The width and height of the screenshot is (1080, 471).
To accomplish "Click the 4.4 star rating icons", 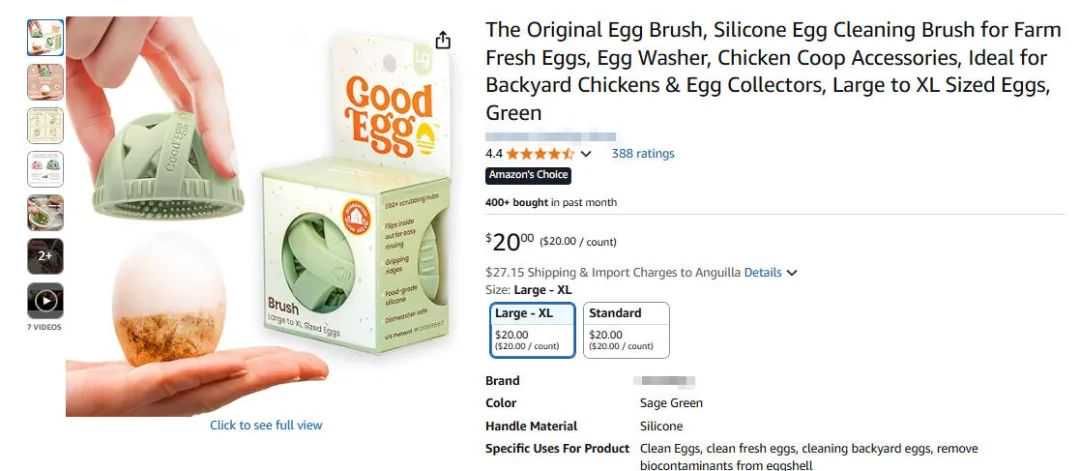I will point(540,154).
